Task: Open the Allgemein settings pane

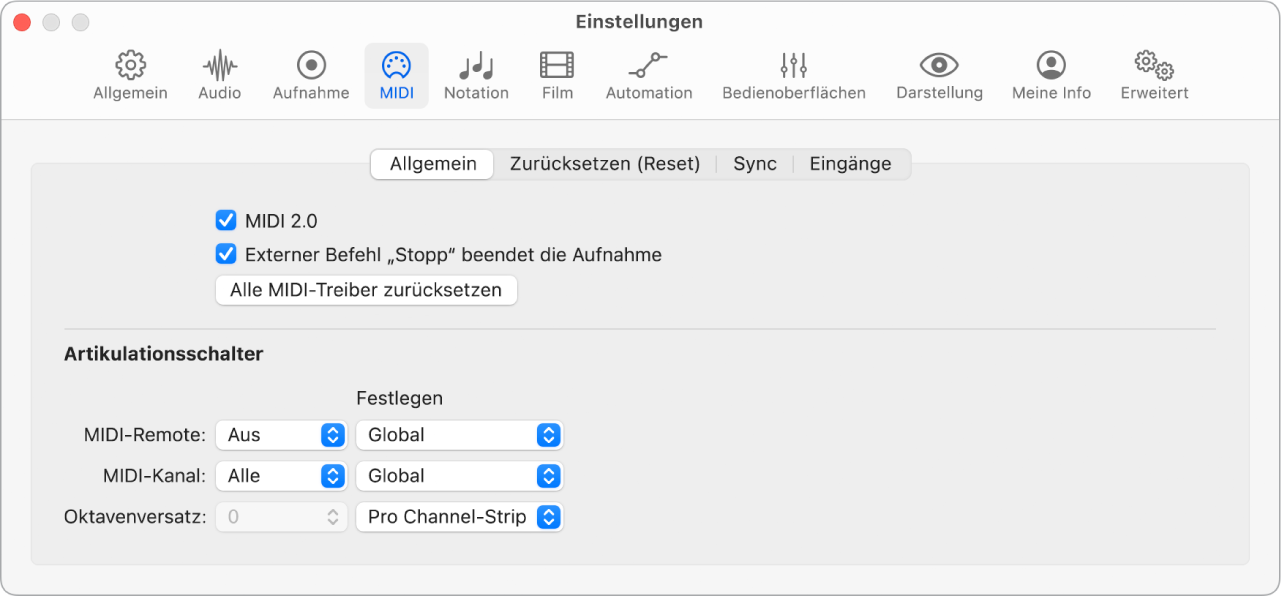Action: pyautogui.click(x=130, y=76)
